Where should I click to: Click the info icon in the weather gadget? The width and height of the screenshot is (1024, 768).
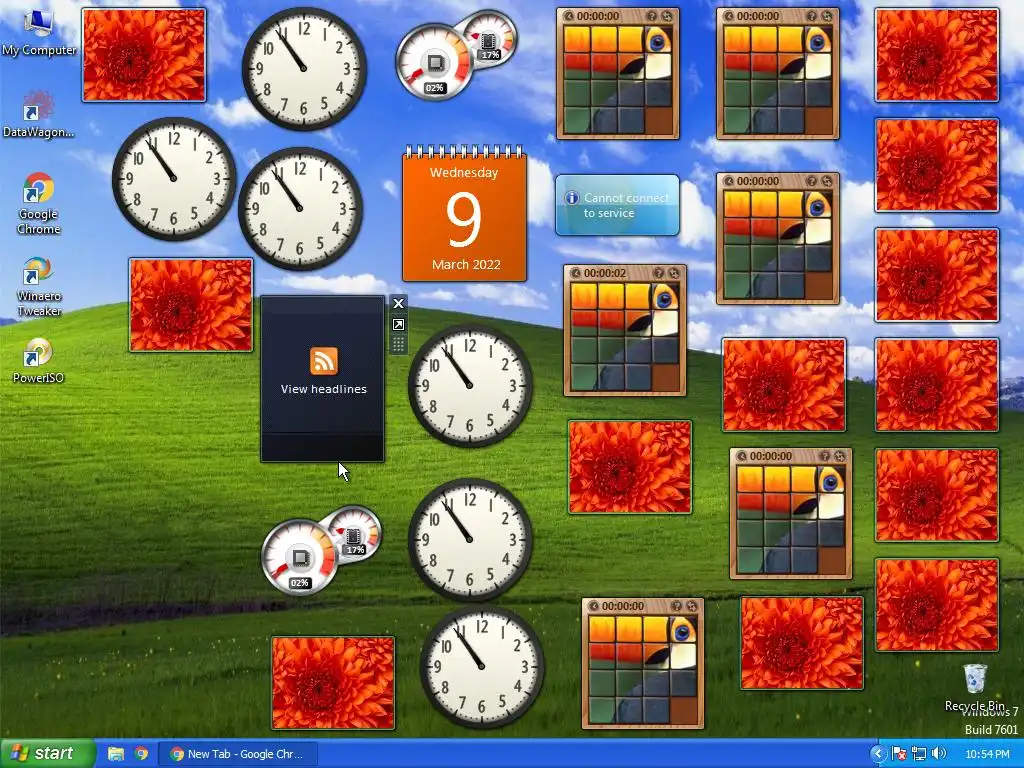571,197
